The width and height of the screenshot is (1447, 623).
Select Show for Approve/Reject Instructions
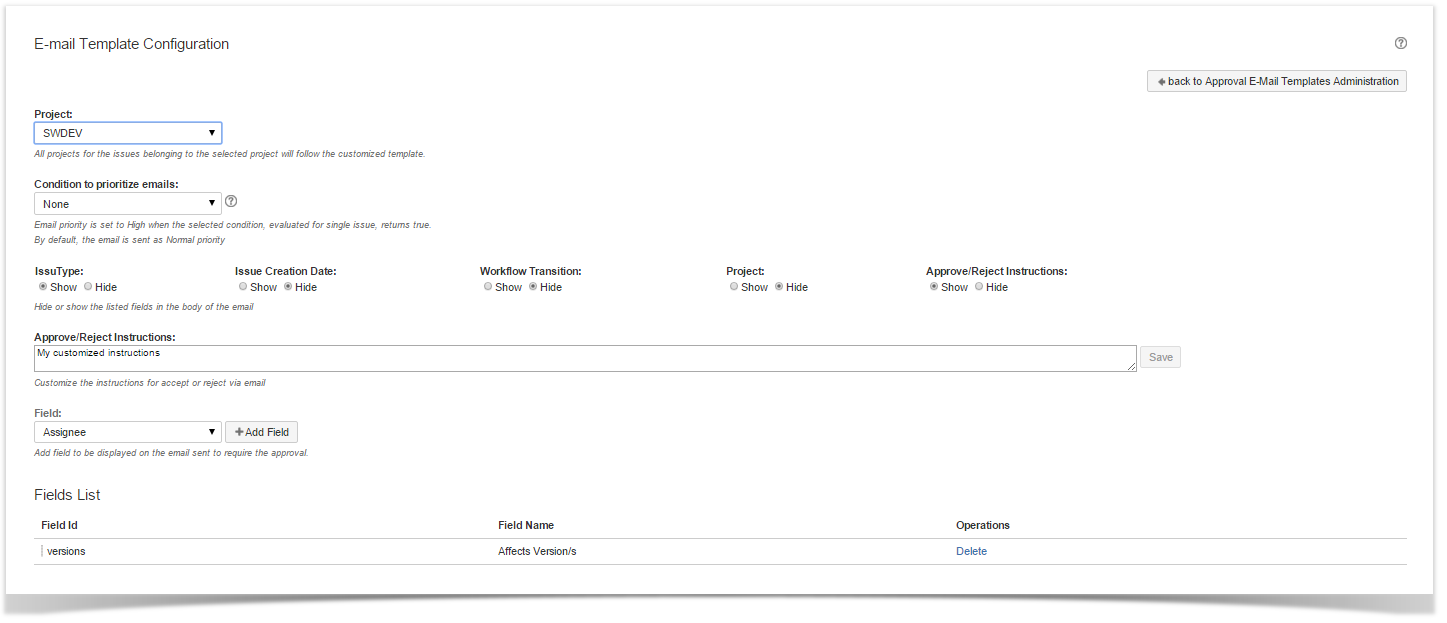coord(934,287)
